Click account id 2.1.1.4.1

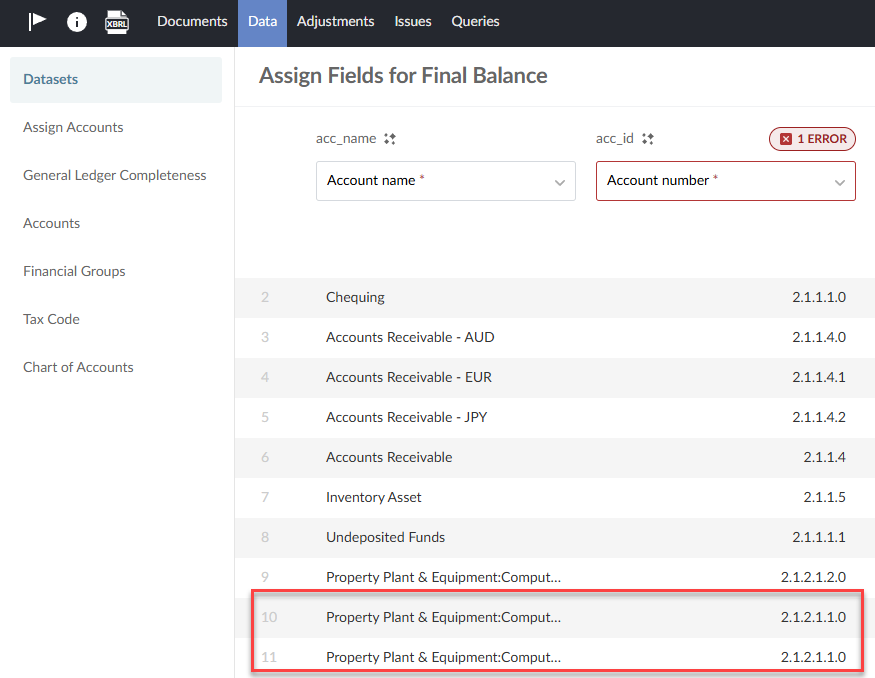coord(819,378)
